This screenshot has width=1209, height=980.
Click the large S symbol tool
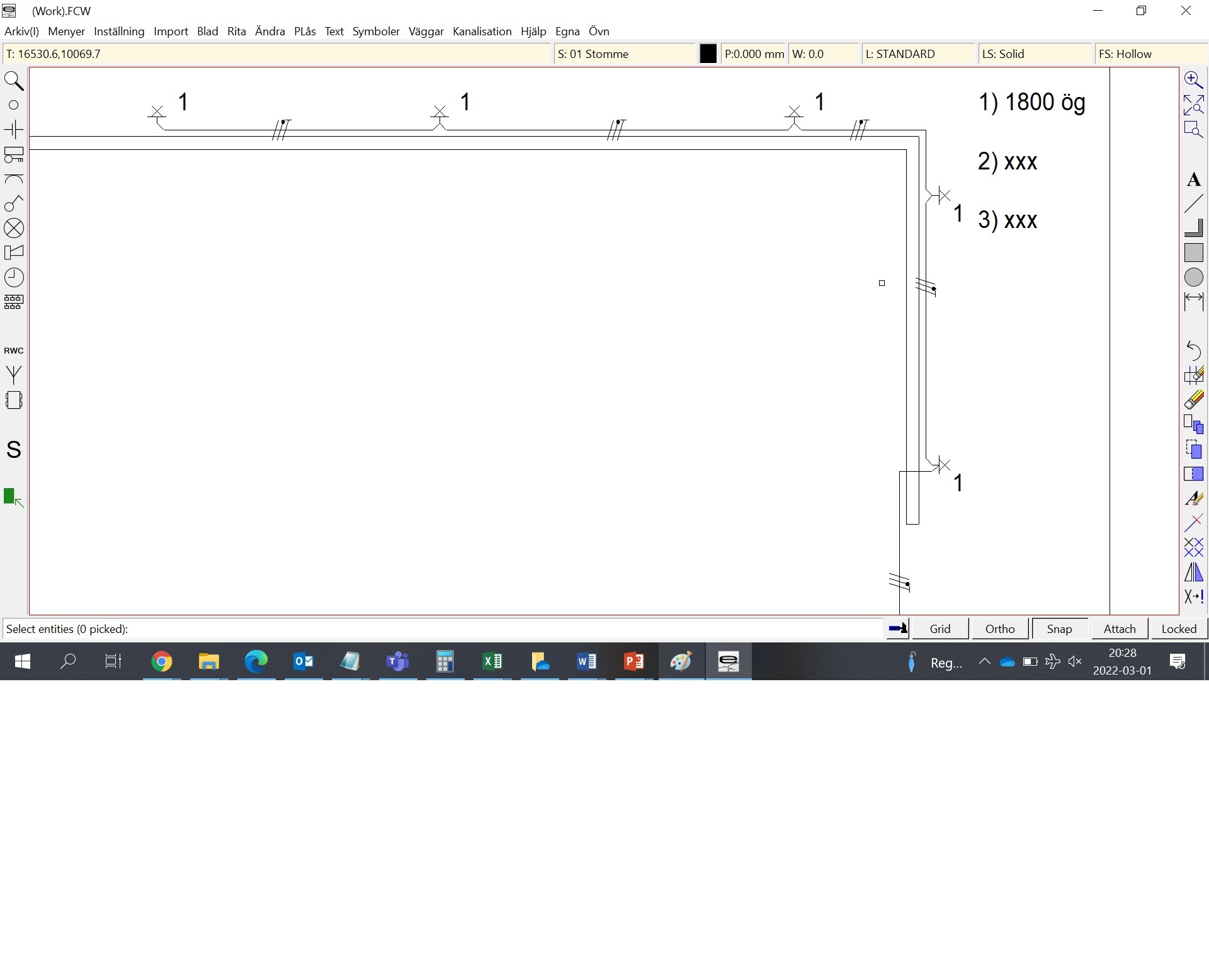click(14, 450)
